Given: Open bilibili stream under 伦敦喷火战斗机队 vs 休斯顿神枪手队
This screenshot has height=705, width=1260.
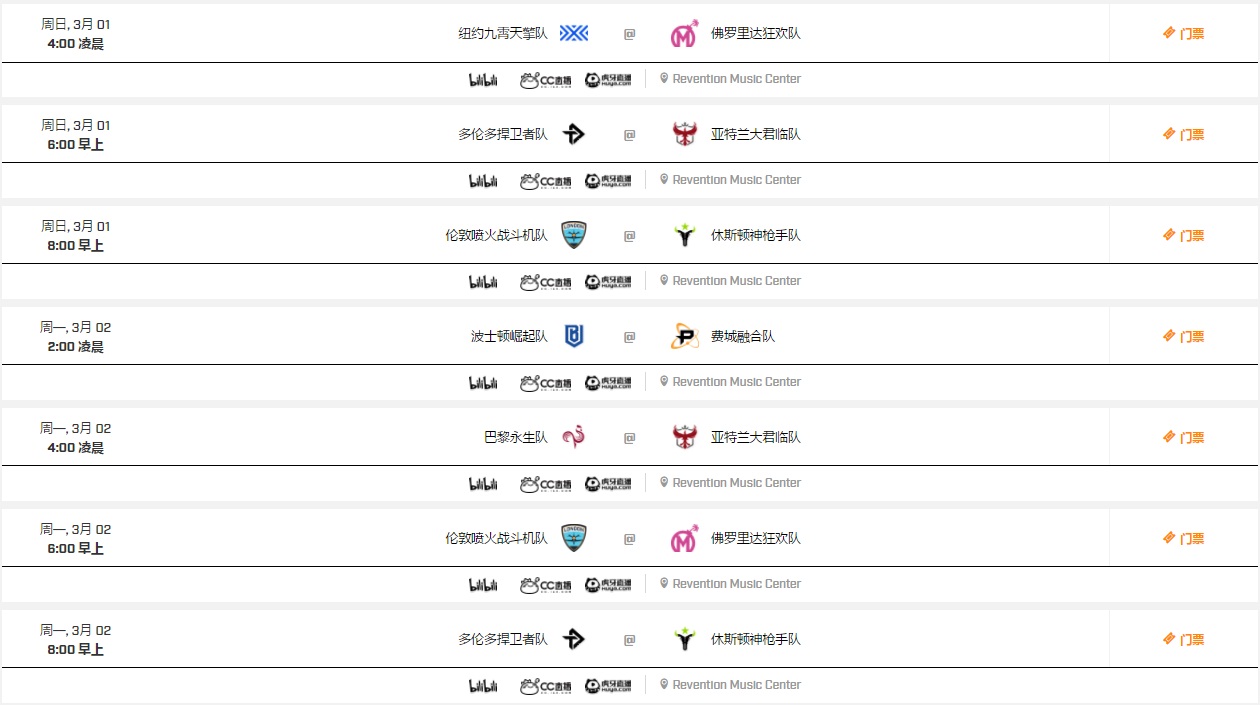Looking at the screenshot, I should coord(483,282).
